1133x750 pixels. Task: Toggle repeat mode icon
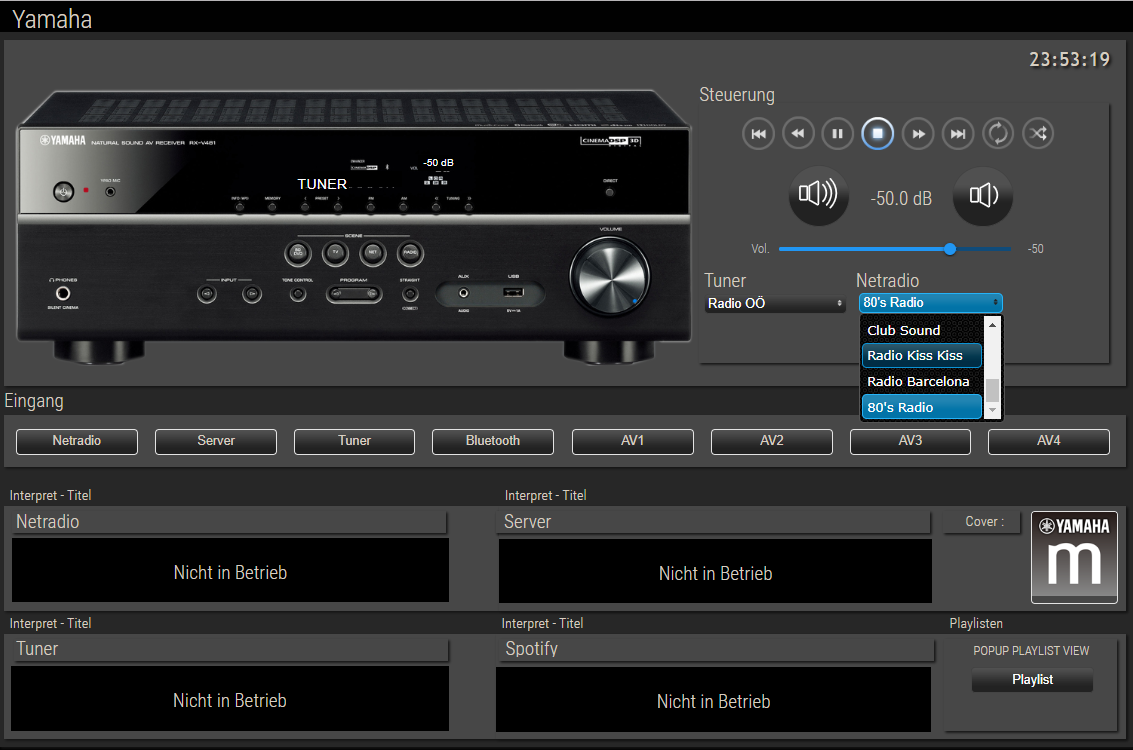tap(998, 134)
